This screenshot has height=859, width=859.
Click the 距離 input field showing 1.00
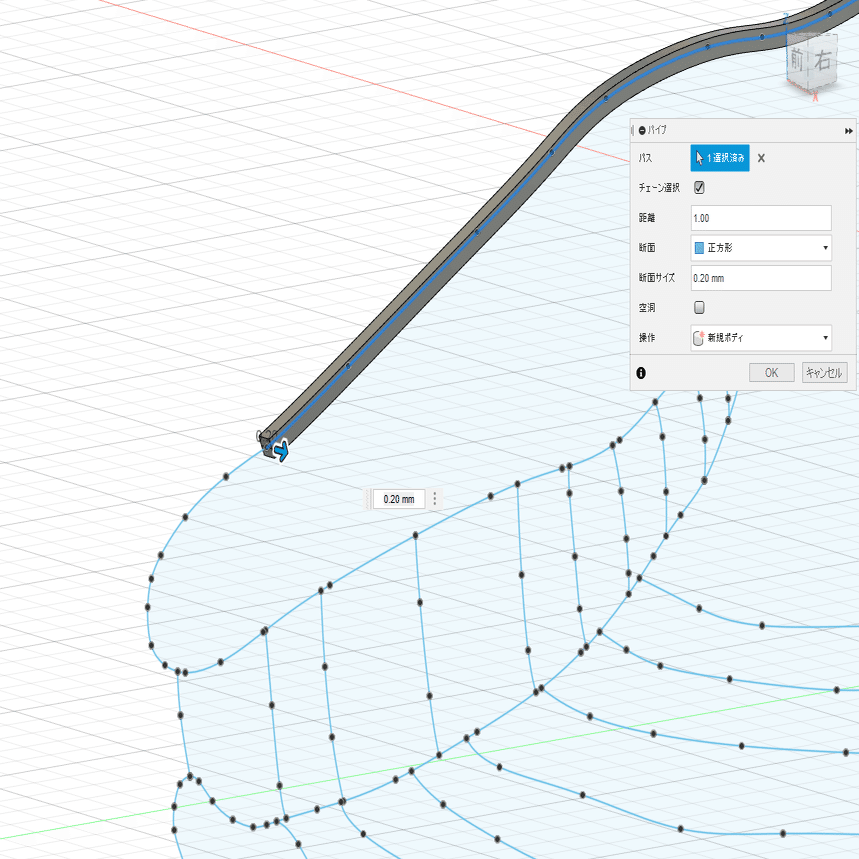(x=761, y=218)
